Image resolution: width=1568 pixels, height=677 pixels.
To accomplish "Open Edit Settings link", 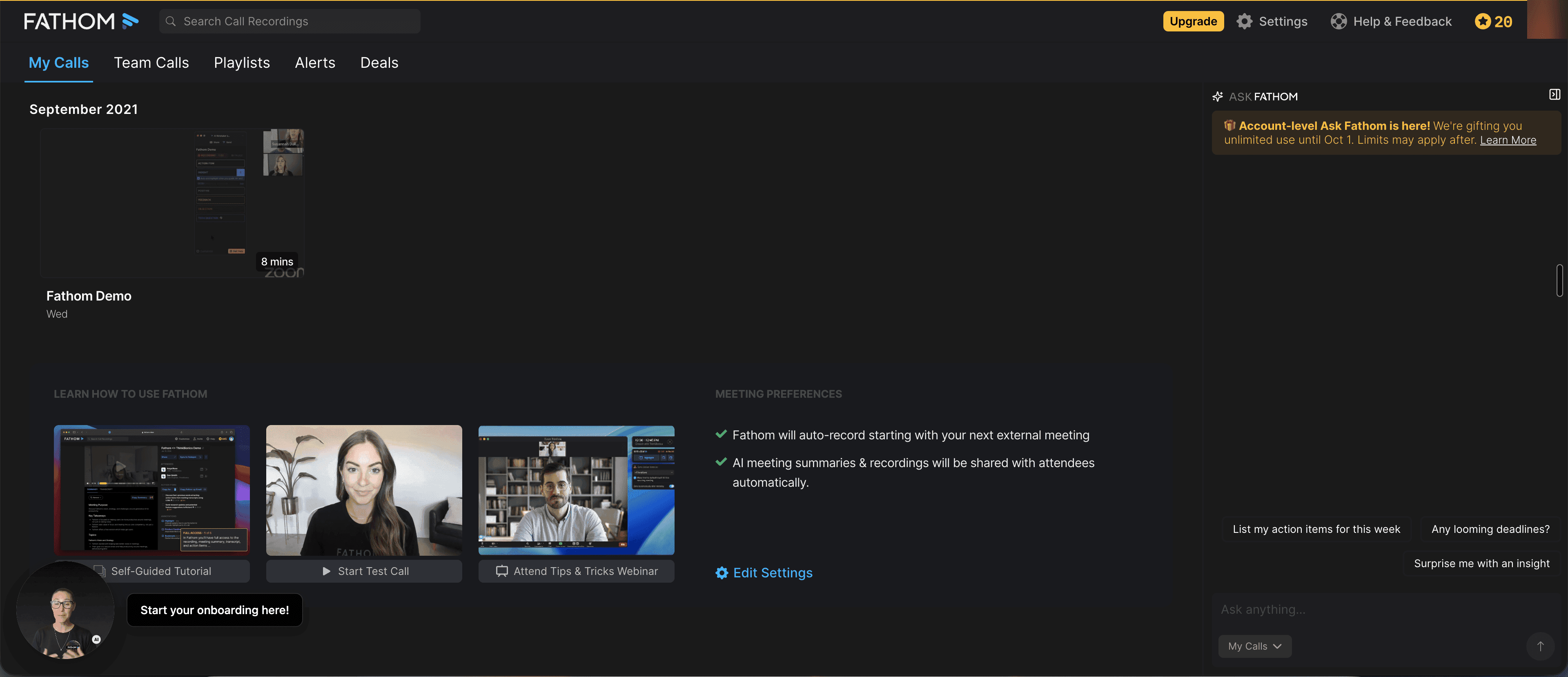I will pyautogui.click(x=773, y=573).
